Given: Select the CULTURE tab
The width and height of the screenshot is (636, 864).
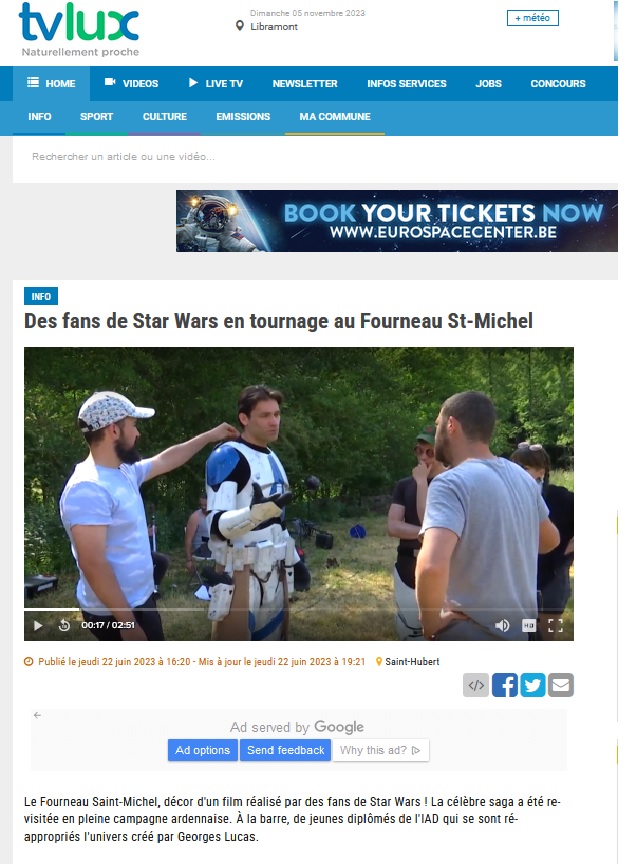Looking at the screenshot, I should pyautogui.click(x=165, y=117).
